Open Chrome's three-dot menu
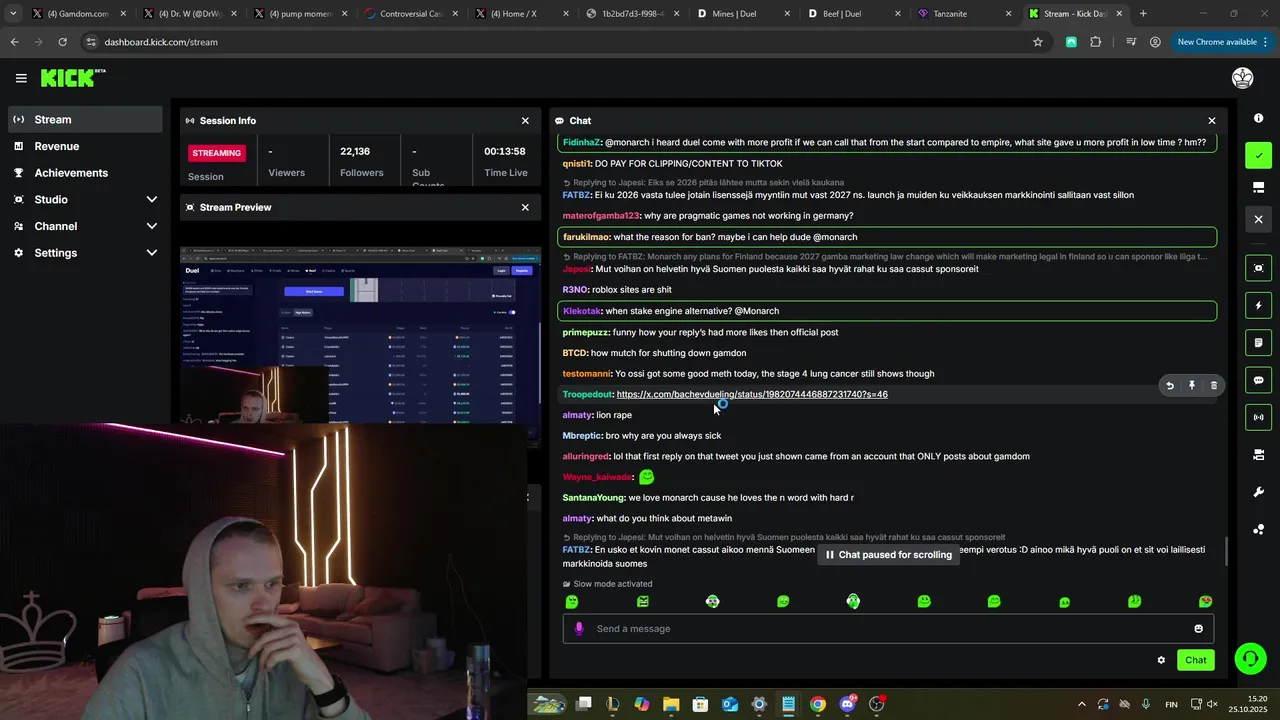 click(1266, 42)
